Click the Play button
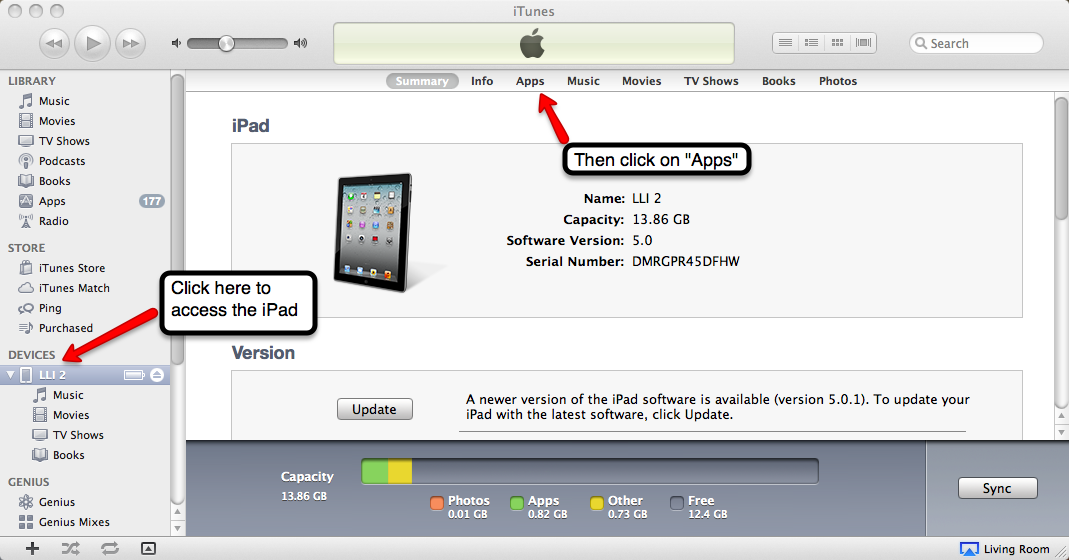The image size is (1069, 560). click(x=93, y=43)
